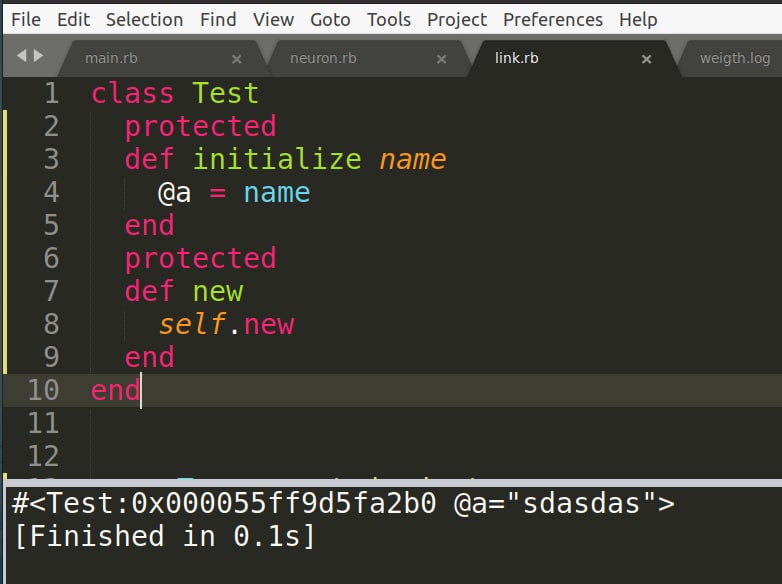Open the Preferences menu
The height and width of the screenshot is (584, 782).
pos(553,19)
